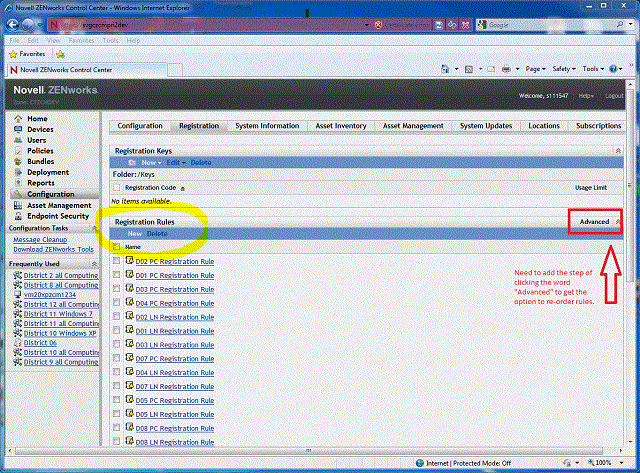
Task: Click the Reports icon in sidebar
Action: tap(18, 183)
